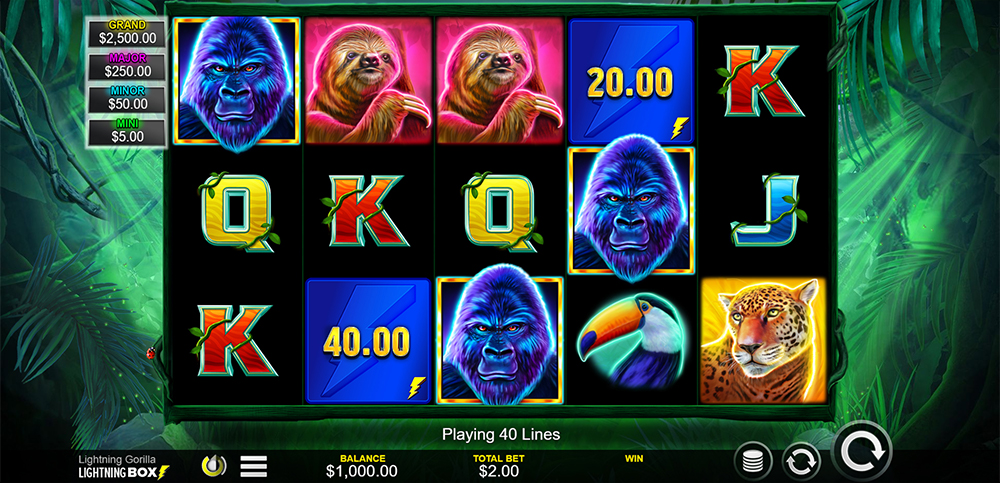Select the Minor $50.00 jackpot panel
The height and width of the screenshot is (483, 1000).
[128, 99]
